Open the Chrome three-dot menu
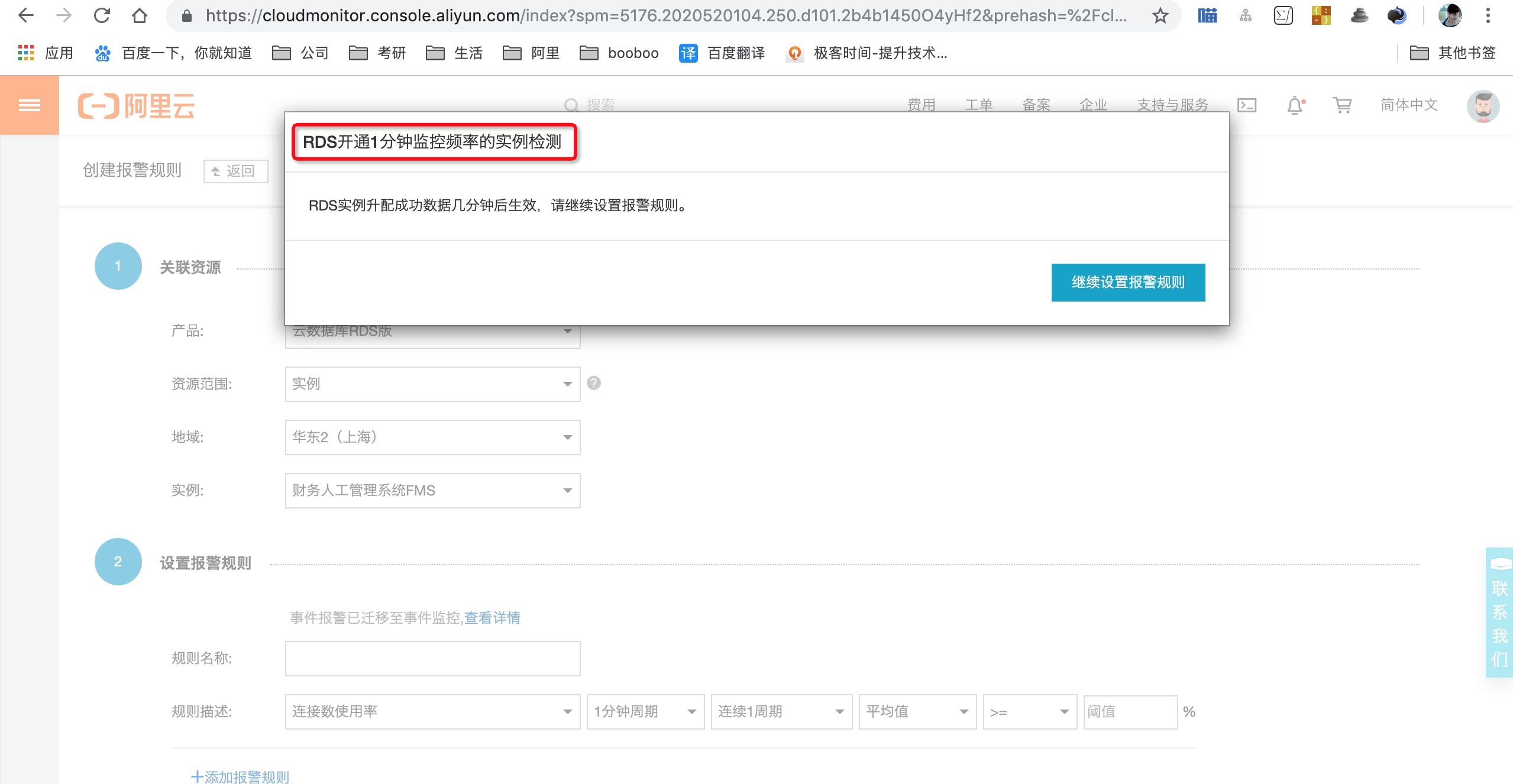 (x=1488, y=15)
